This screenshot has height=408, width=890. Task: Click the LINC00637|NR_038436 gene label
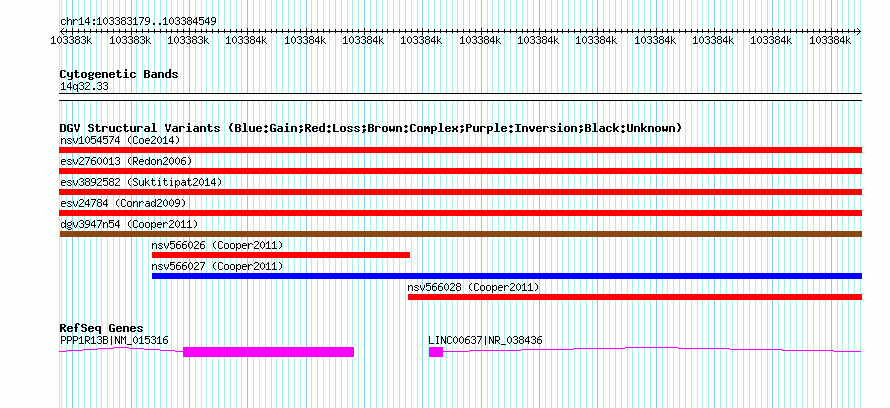coord(485,340)
